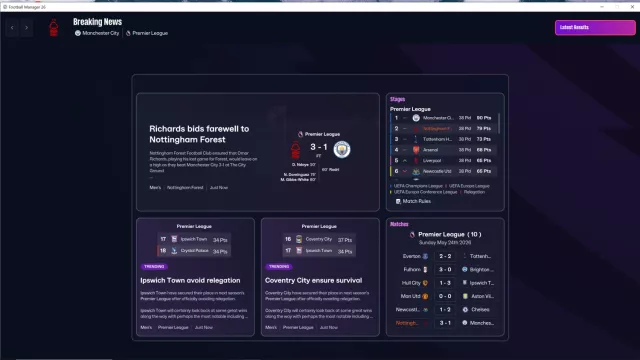The height and width of the screenshot is (360, 640).
Task: Select the 3 - 1 scoreline in main article
Action: coord(318,147)
